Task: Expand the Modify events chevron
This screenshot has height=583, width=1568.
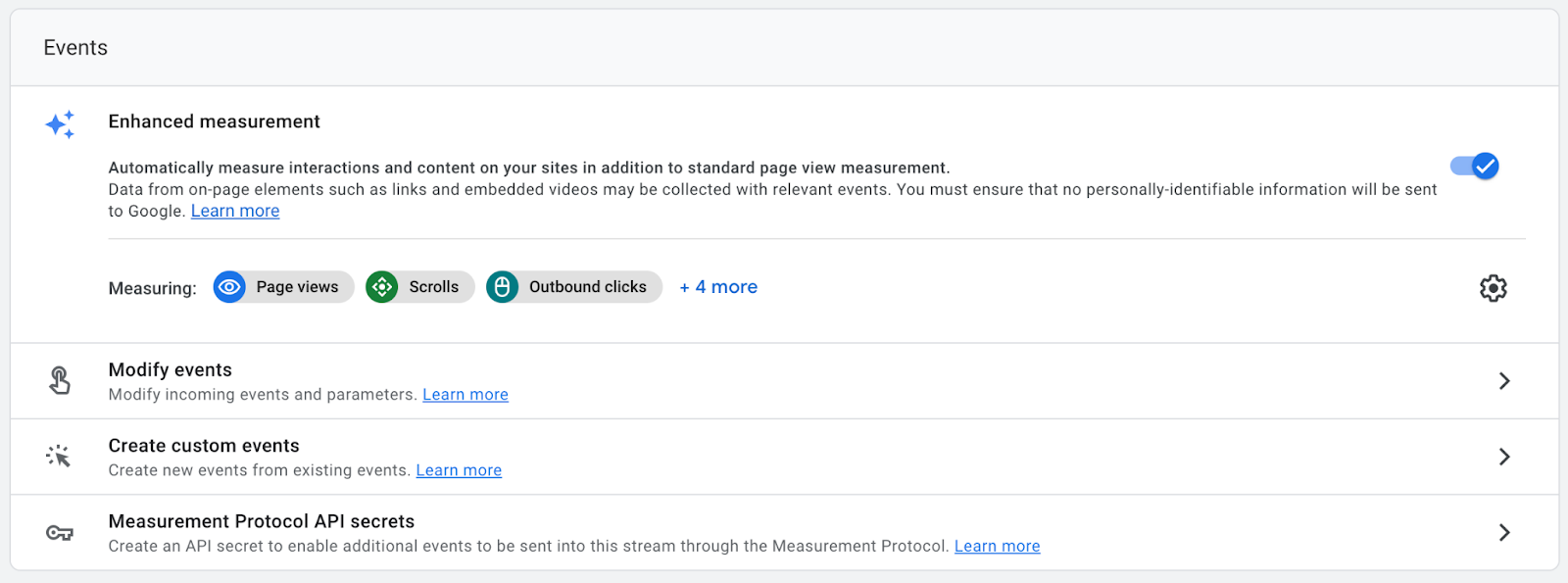Action: pos(1504,381)
